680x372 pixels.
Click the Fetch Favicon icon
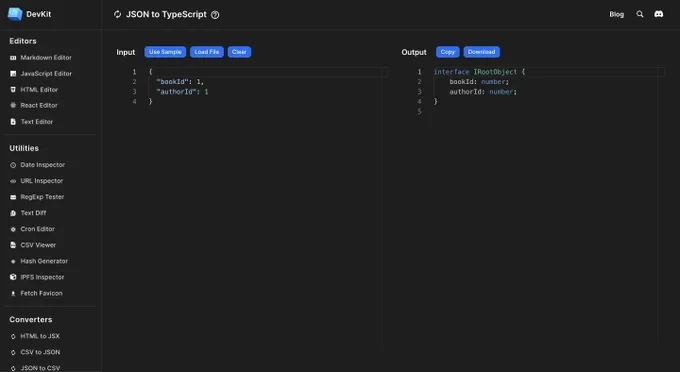(x=13, y=294)
